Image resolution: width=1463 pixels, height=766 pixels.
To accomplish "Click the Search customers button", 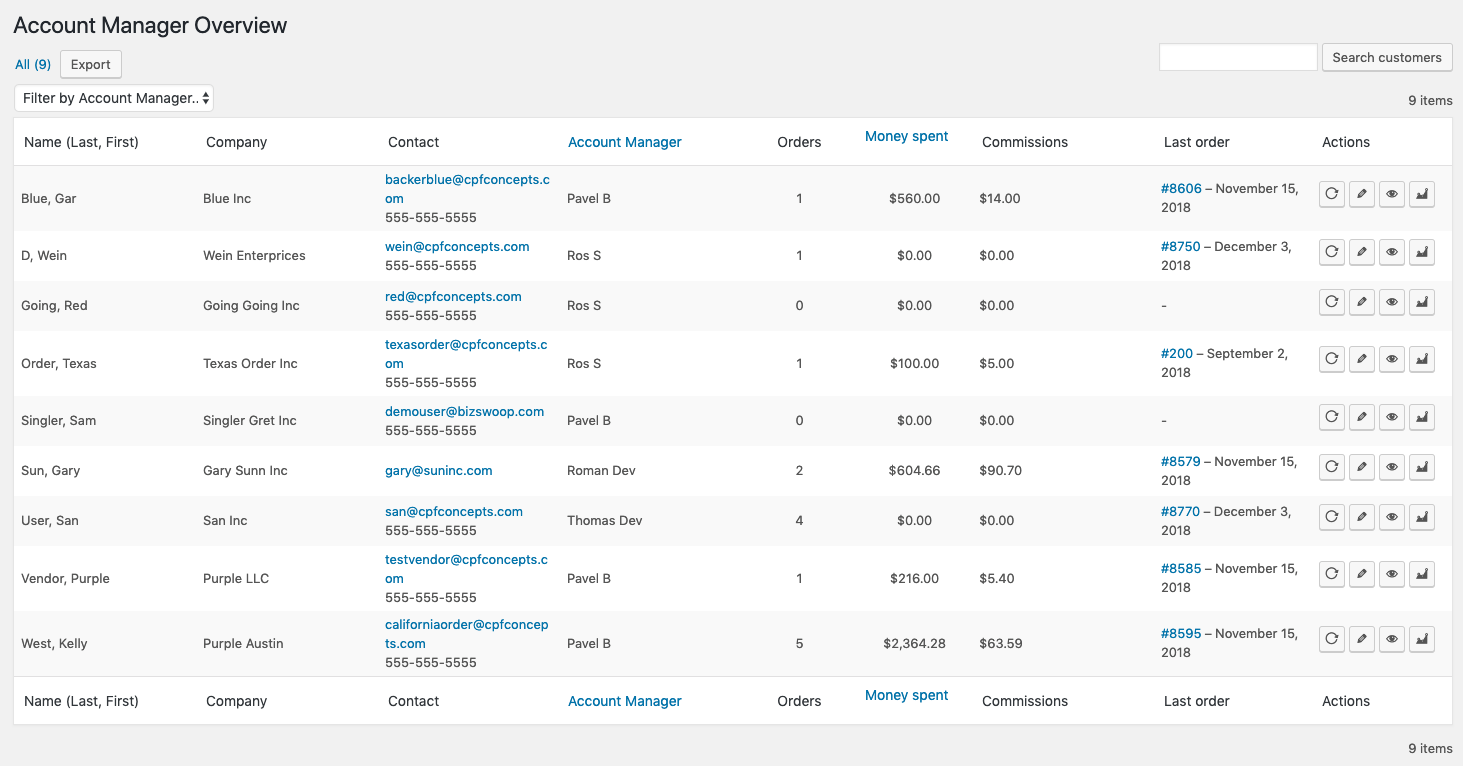I will click(1387, 57).
